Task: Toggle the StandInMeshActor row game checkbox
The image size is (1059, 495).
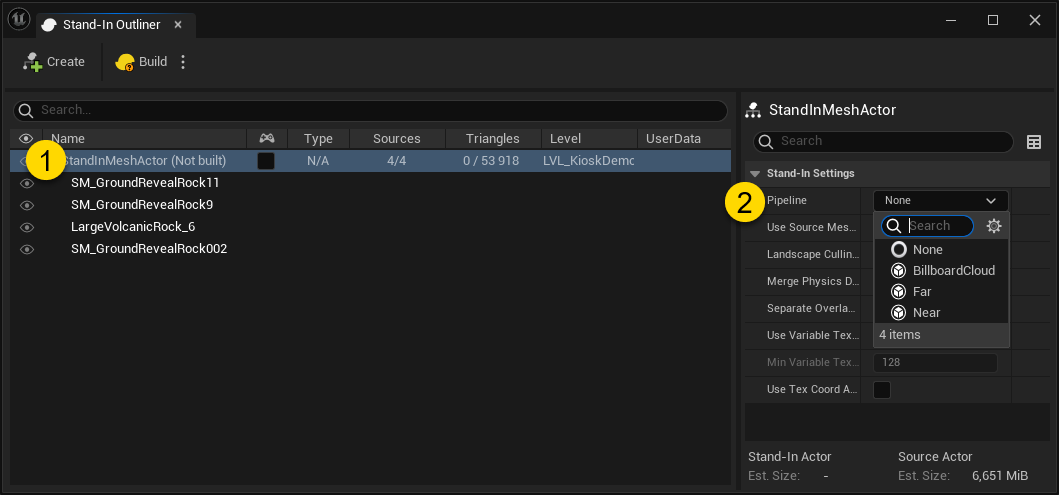Action: [266, 161]
